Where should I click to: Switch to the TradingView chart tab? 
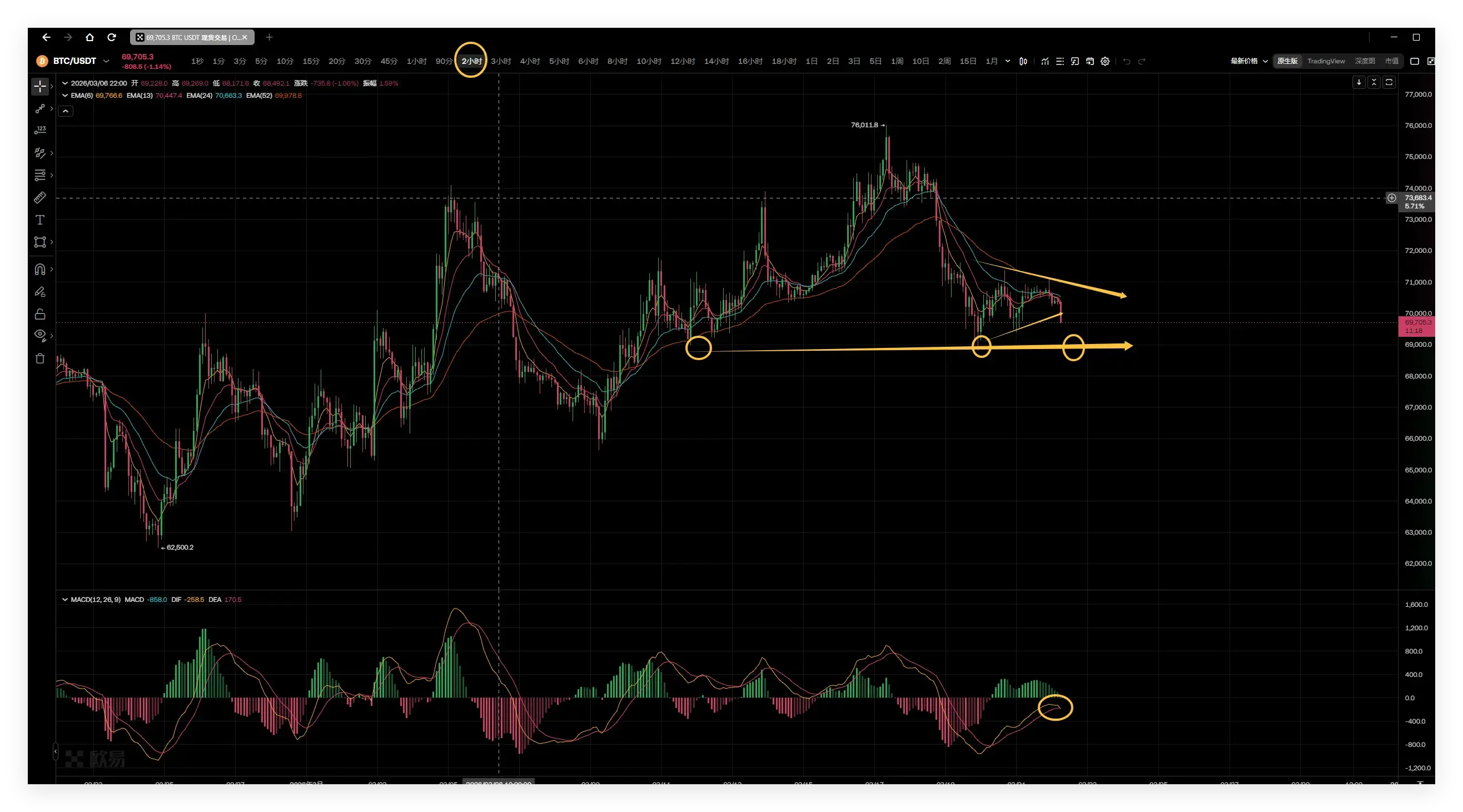[x=1326, y=61]
